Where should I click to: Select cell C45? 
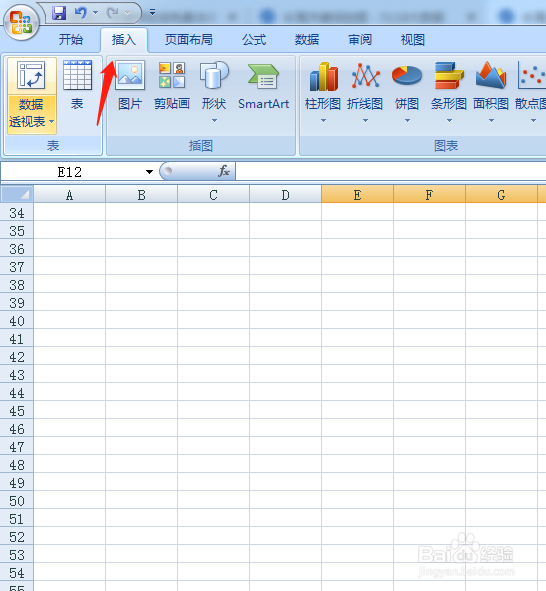(213, 411)
